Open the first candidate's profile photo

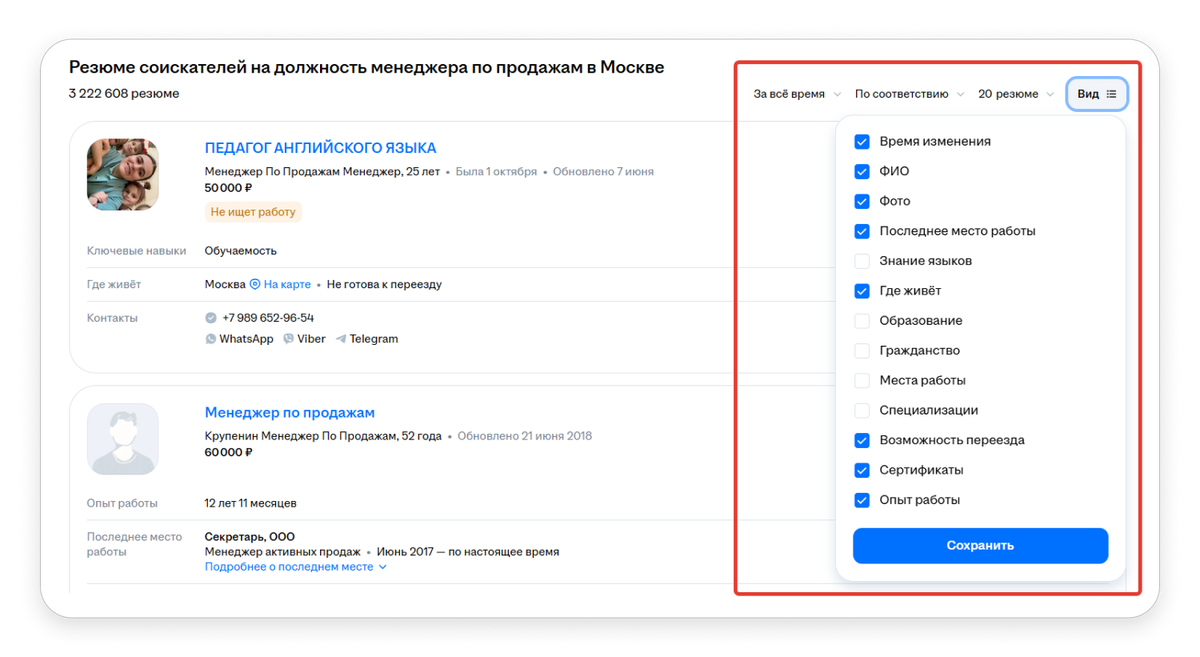(122, 174)
